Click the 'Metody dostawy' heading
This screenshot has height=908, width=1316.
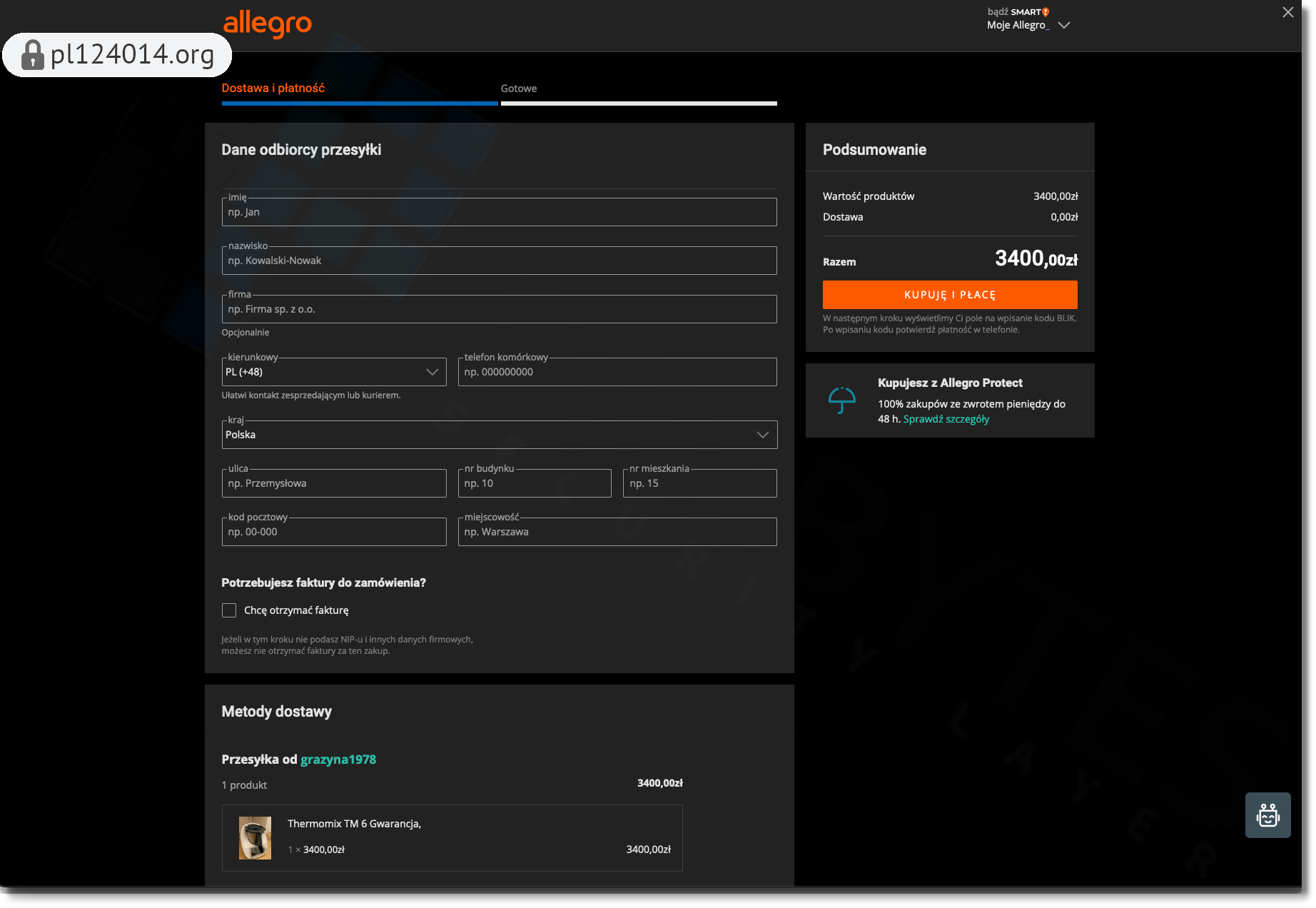click(x=277, y=712)
